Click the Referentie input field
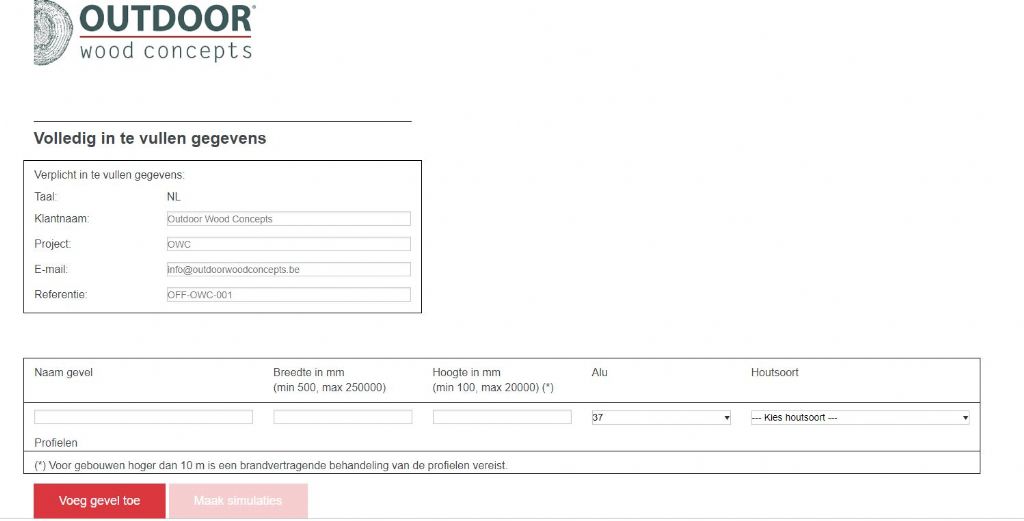 288,295
